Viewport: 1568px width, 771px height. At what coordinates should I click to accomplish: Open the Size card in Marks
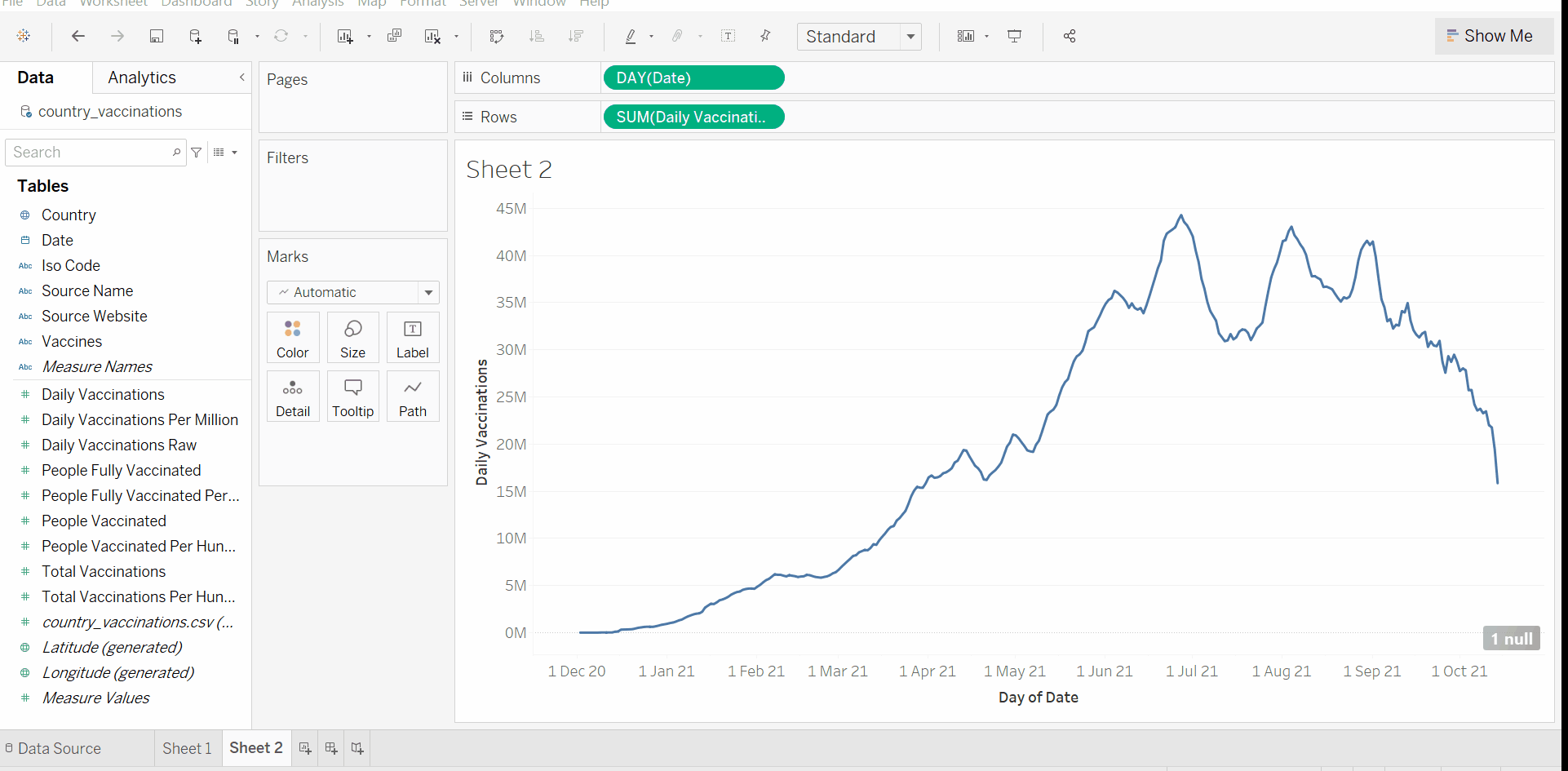(352, 338)
